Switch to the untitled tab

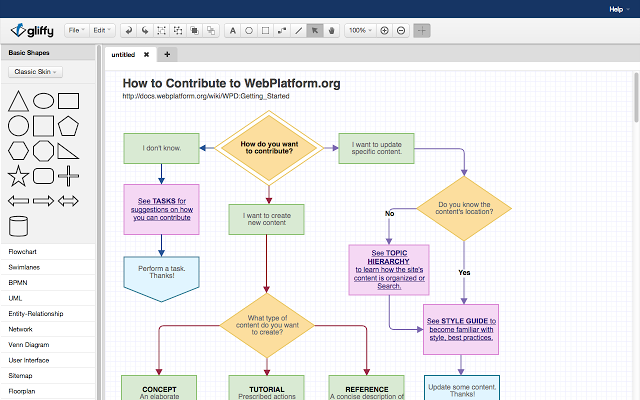tap(124, 54)
